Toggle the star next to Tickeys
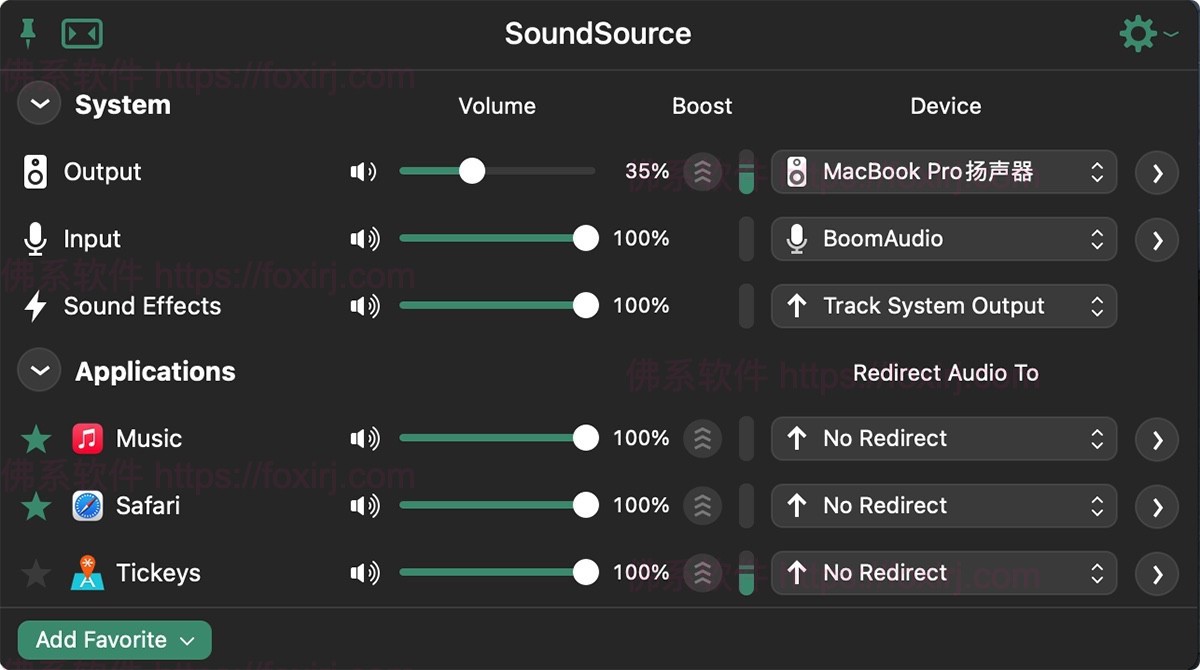Viewport: 1200px width, 670px height. pyautogui.click(x=36, y=572)
